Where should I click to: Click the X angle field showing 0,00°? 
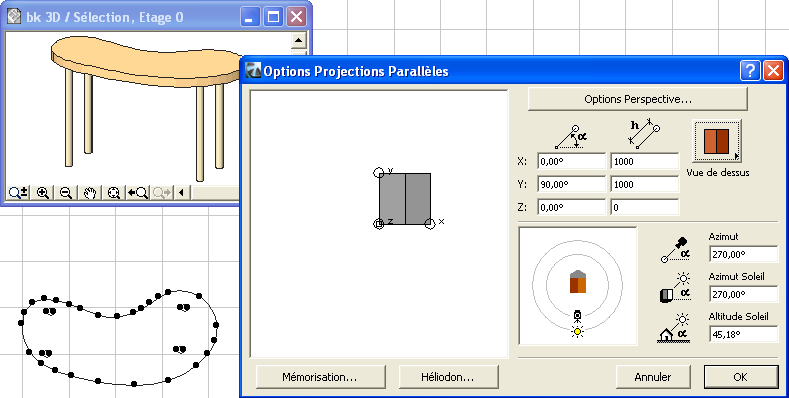click(x=571, y=161)
